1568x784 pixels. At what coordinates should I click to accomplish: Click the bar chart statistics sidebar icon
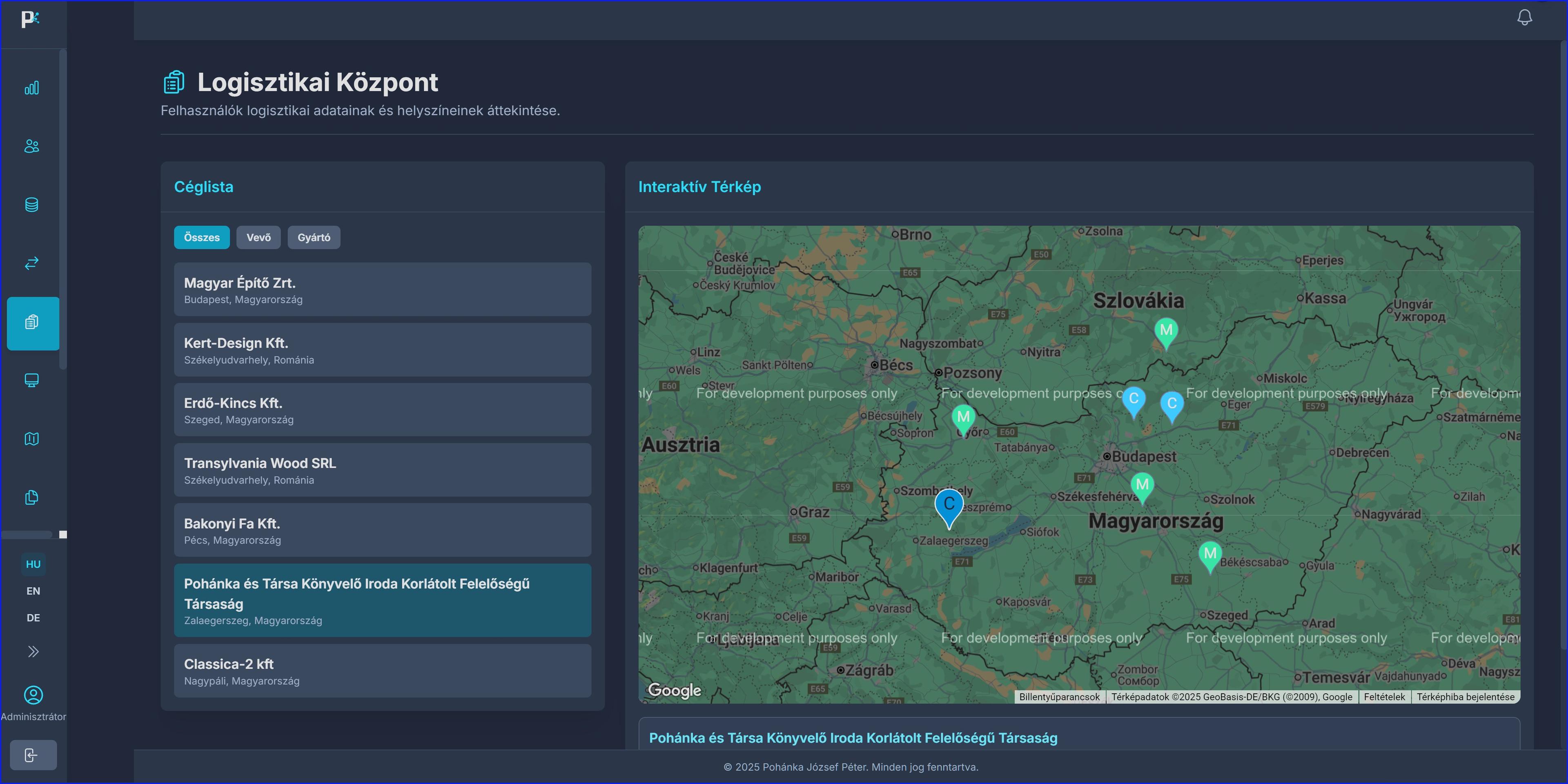tap(32, 88)
